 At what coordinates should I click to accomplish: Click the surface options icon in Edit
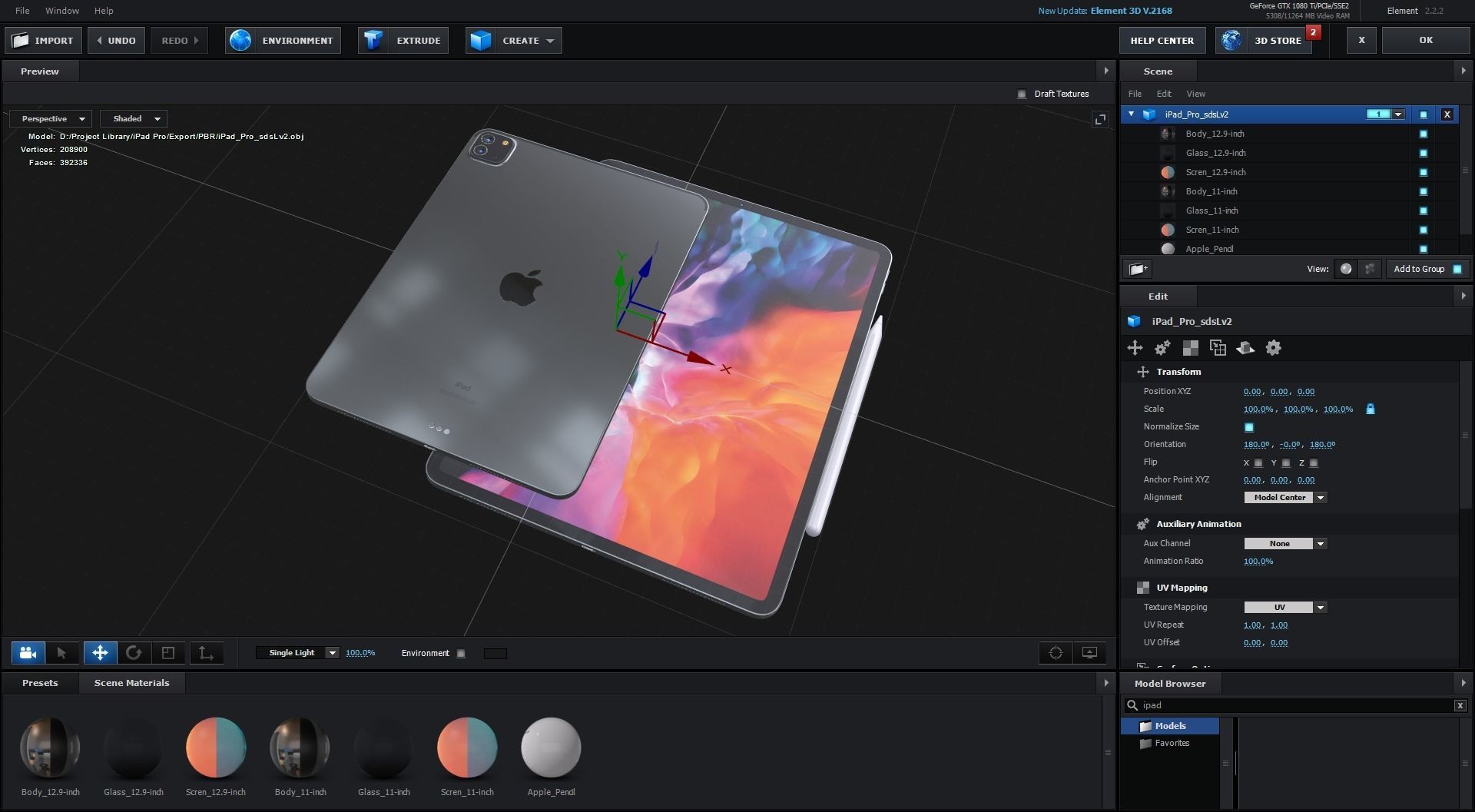pos(1245,348)
